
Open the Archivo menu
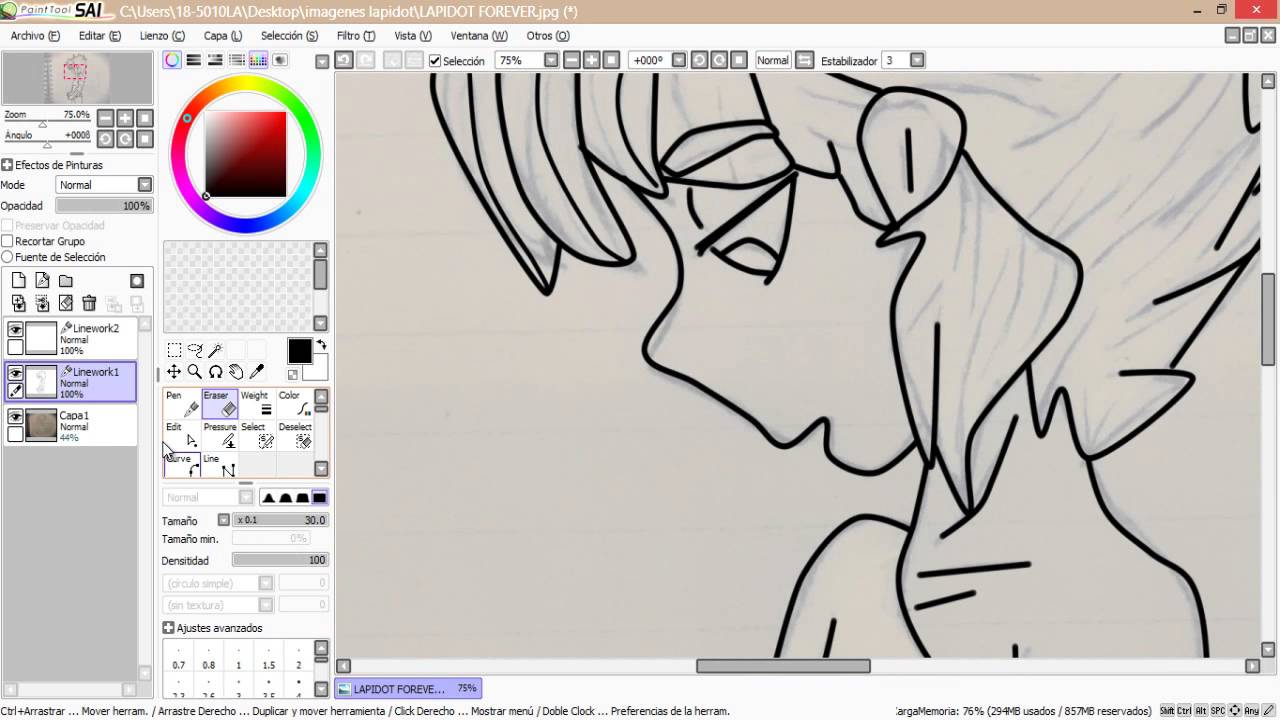coord(35,35)
